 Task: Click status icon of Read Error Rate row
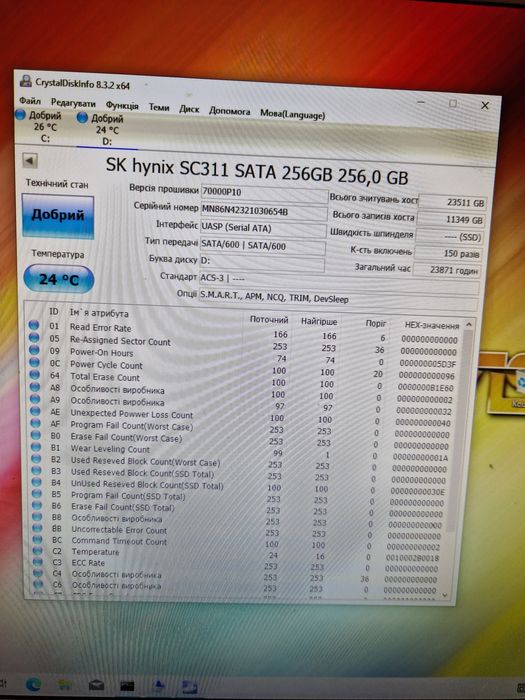click(34, 325)
